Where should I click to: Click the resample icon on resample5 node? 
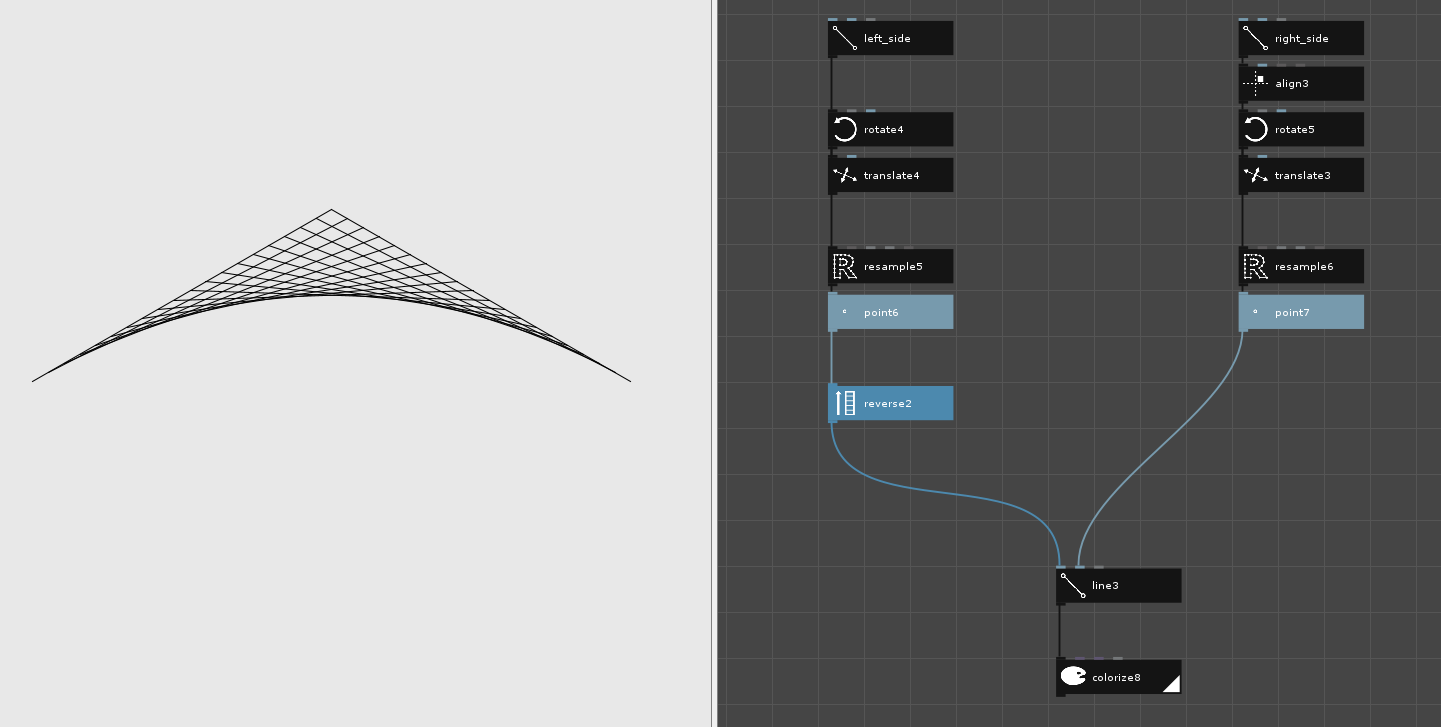845,266
